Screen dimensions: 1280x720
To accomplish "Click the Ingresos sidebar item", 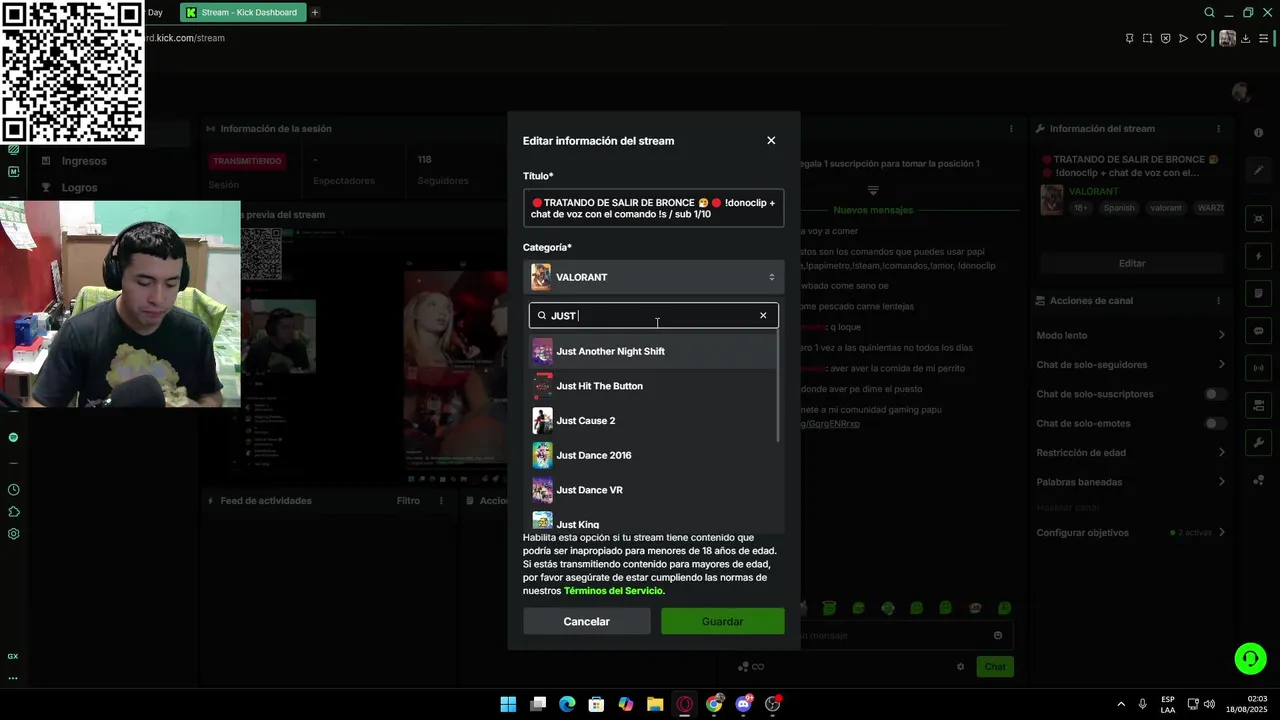I will click(x=84, y=161).
